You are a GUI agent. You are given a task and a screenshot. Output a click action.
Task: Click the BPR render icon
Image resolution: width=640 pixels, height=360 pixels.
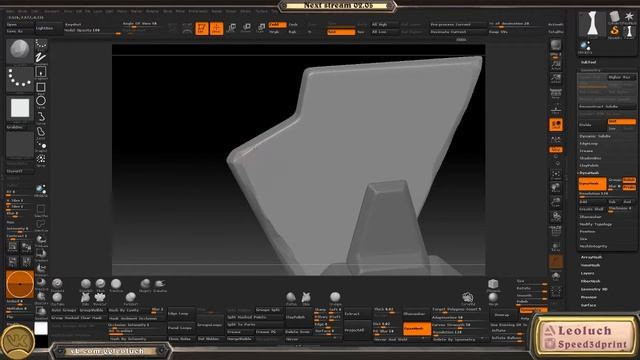[556, 45]
